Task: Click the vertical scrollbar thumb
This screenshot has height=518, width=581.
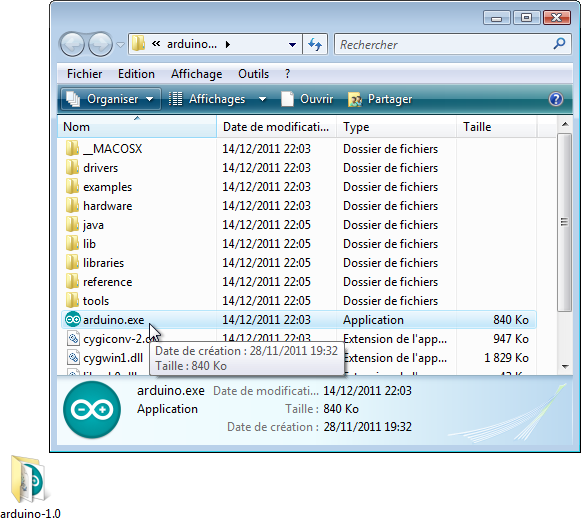Action: (565, 222)
